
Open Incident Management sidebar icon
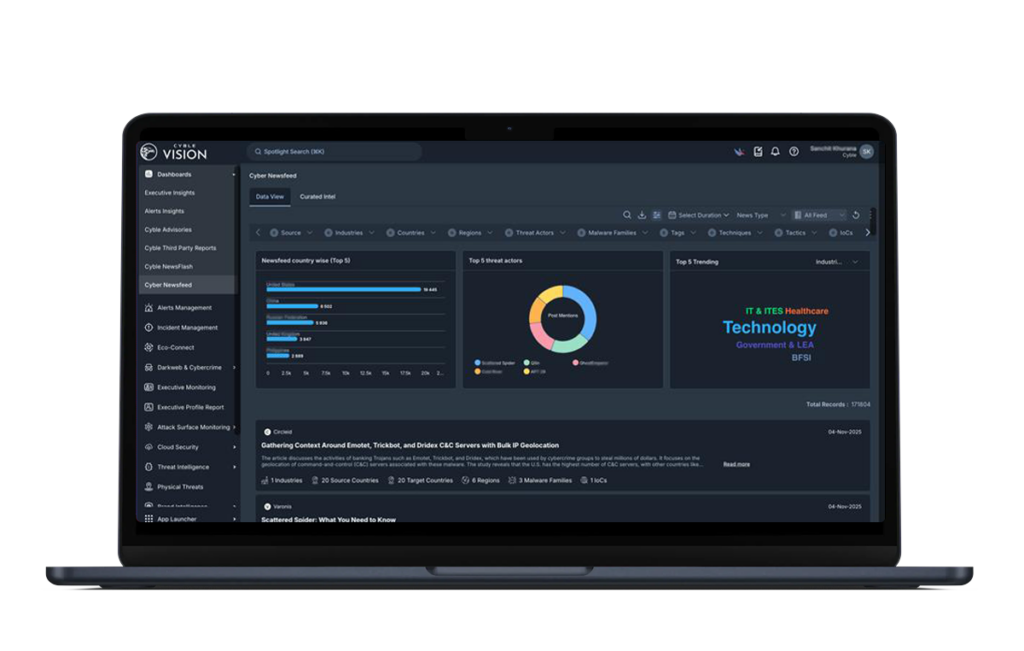pyautogui.click(x=148, y=327)
